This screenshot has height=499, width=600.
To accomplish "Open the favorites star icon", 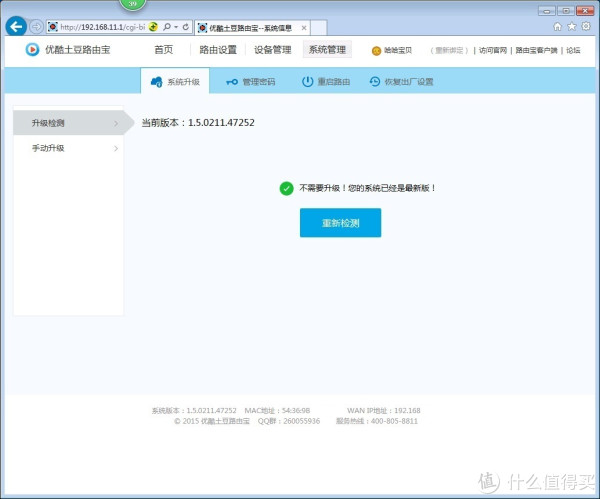I will [572, 26].
